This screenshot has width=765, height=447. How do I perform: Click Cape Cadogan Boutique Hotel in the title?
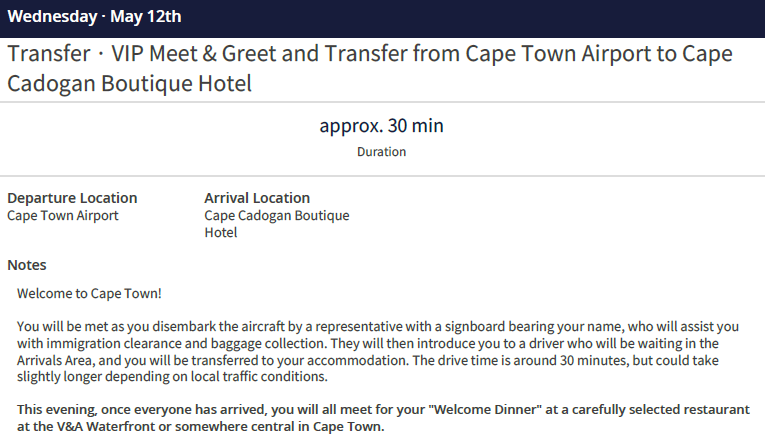tap(130, 84)
